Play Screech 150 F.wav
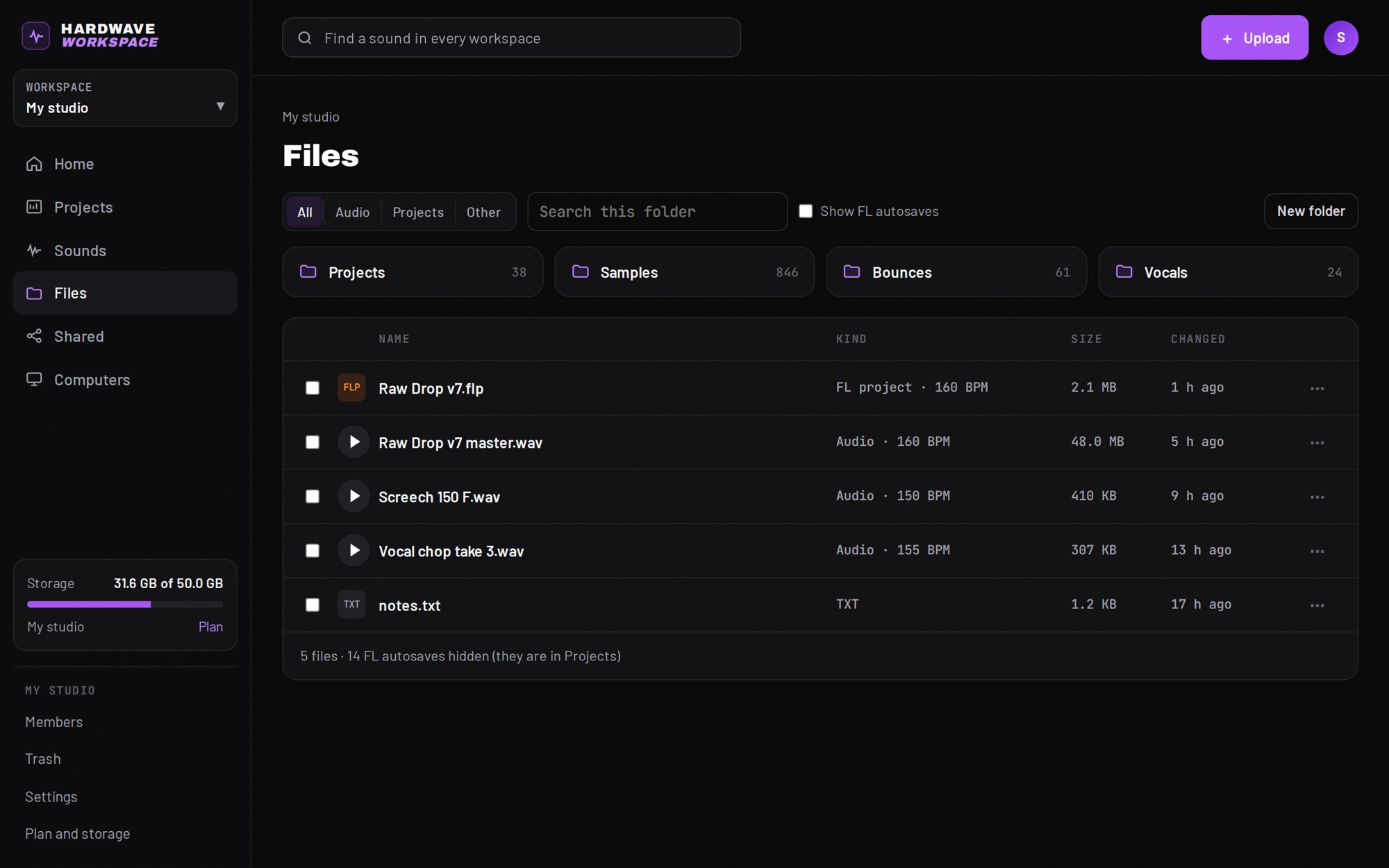1389x868 pixels. (x=354, y=496)
